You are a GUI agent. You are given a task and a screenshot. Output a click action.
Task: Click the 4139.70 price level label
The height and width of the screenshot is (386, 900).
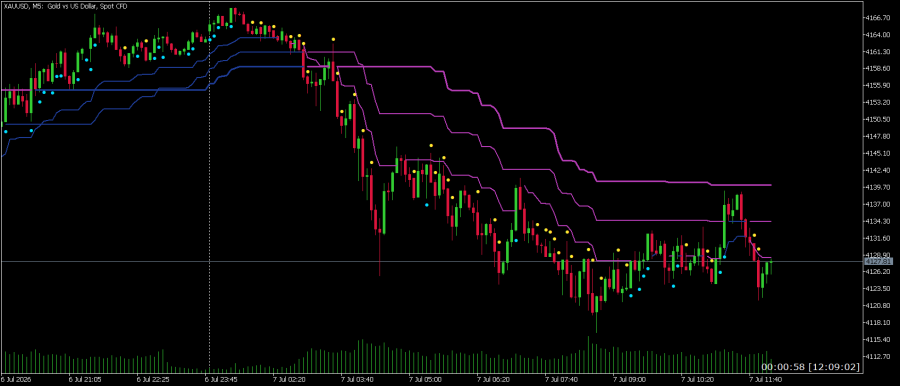[x=878, y=187]
